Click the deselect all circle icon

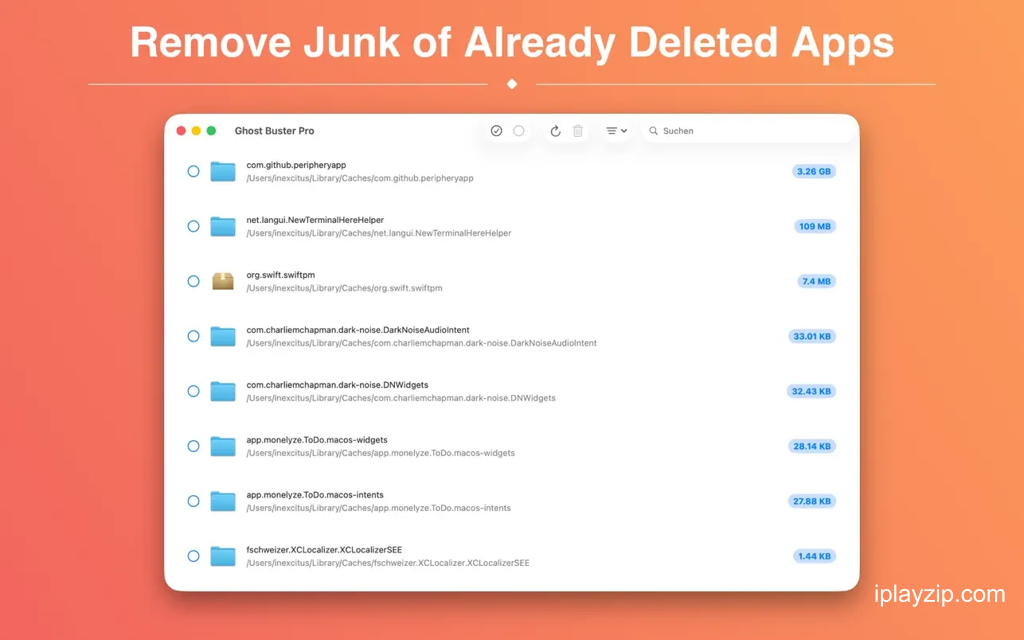click(519, 131)
